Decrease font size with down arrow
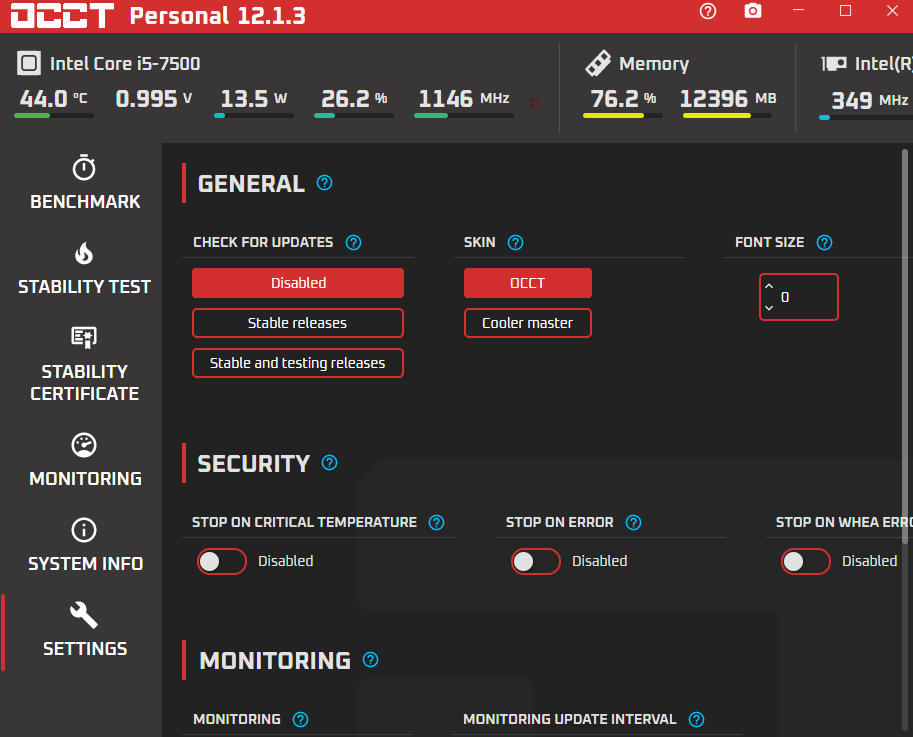This screenshot has height=737, width=913. tap(769, 307)
